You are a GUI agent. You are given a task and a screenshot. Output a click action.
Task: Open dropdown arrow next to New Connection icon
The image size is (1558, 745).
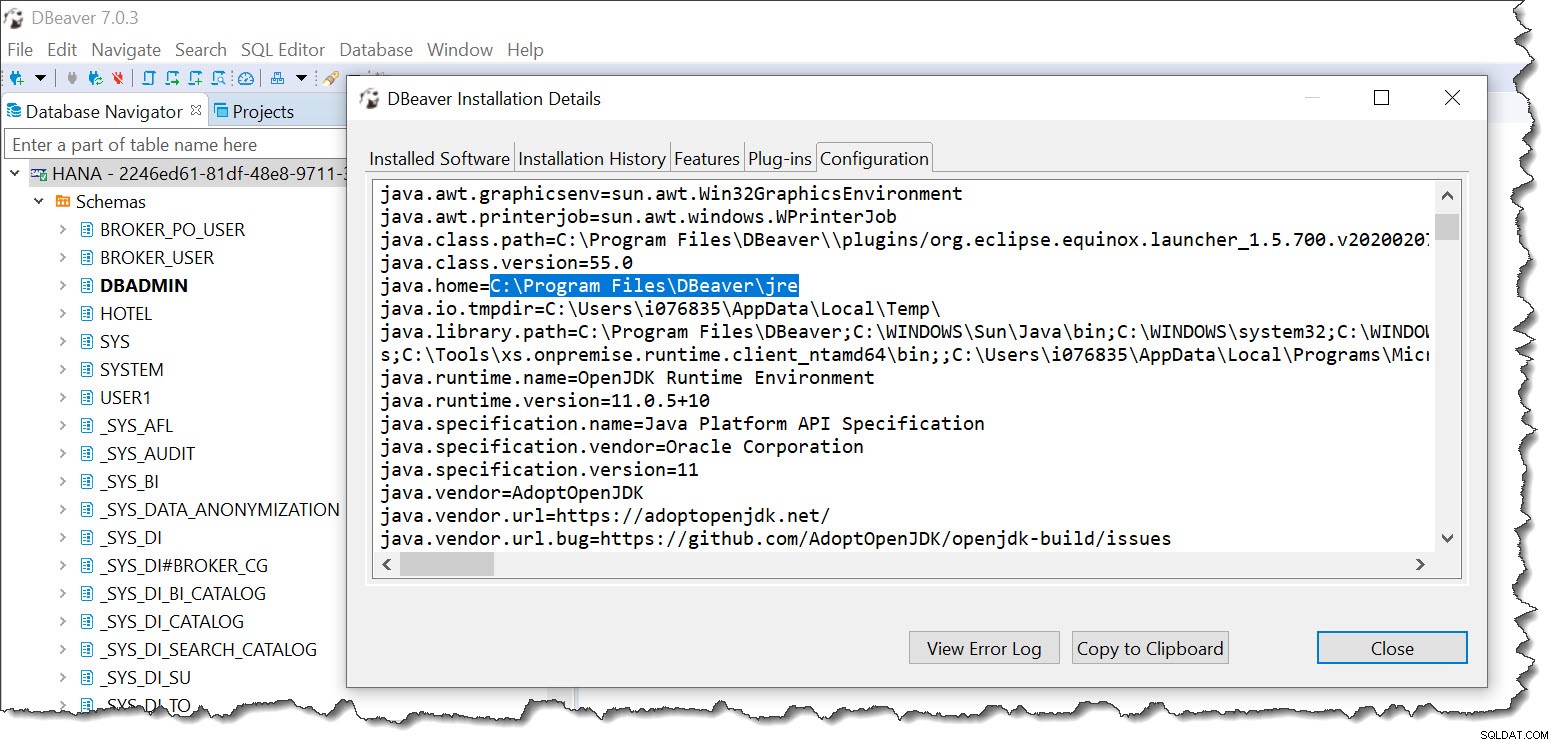tap(40, 78)
